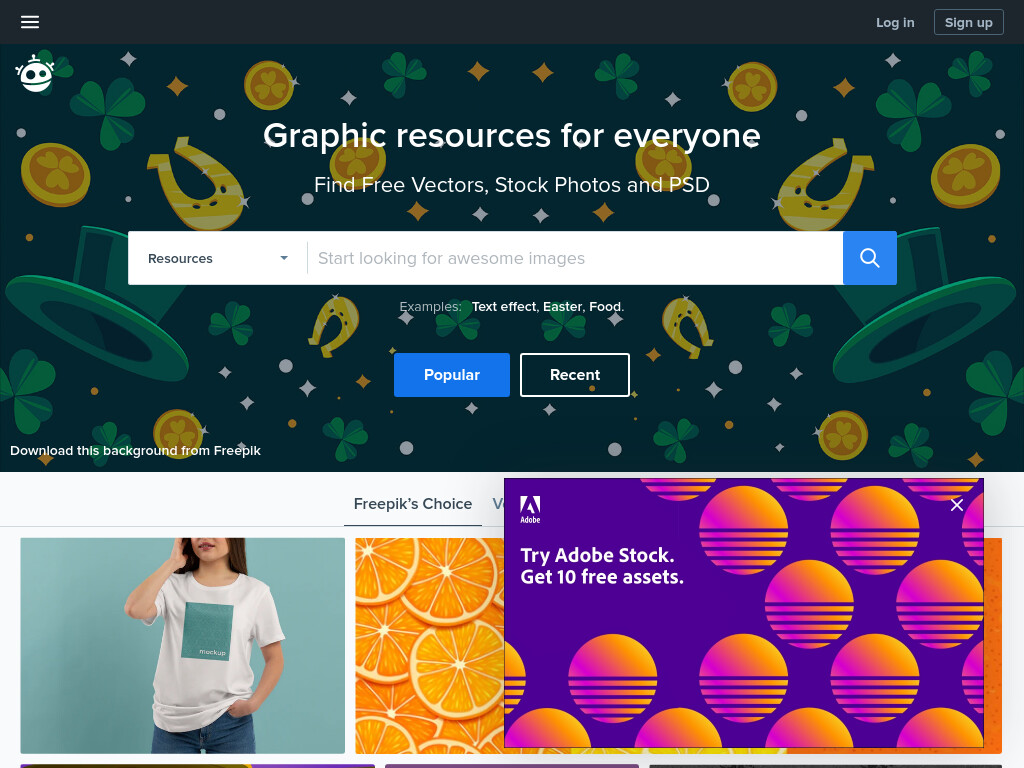Select the Freepik's Choice tab
Image resolution: width=1024 pixels, height=768 pixels.
[413, 504]
